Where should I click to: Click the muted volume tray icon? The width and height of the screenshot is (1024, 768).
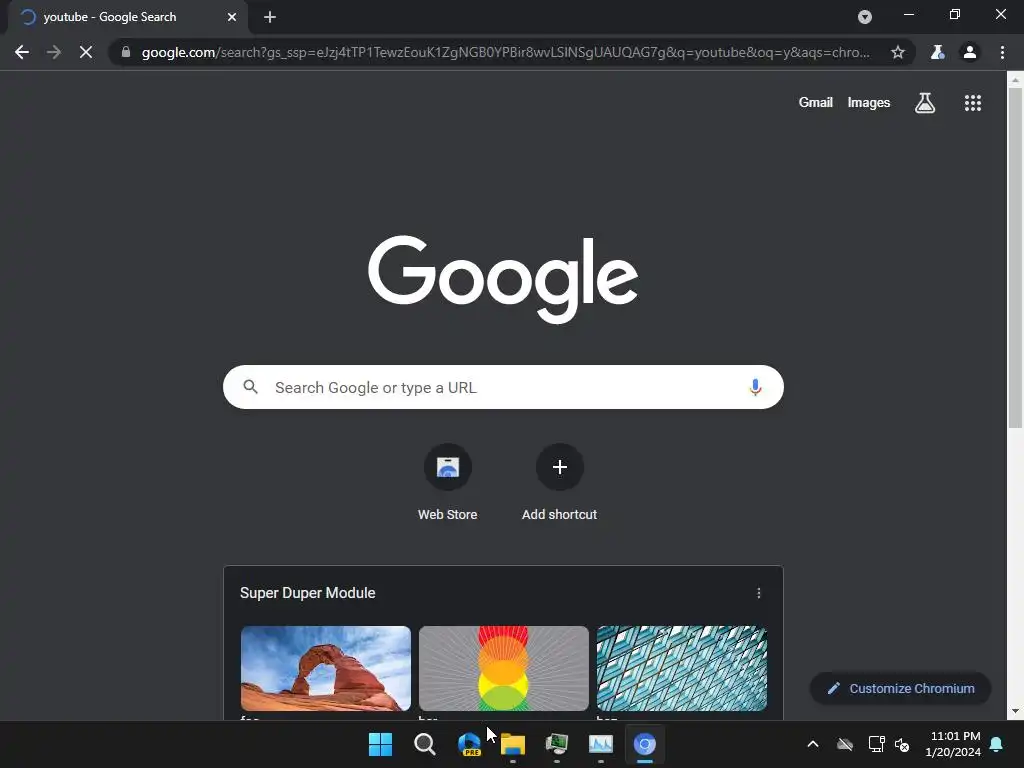coord(902,744)
